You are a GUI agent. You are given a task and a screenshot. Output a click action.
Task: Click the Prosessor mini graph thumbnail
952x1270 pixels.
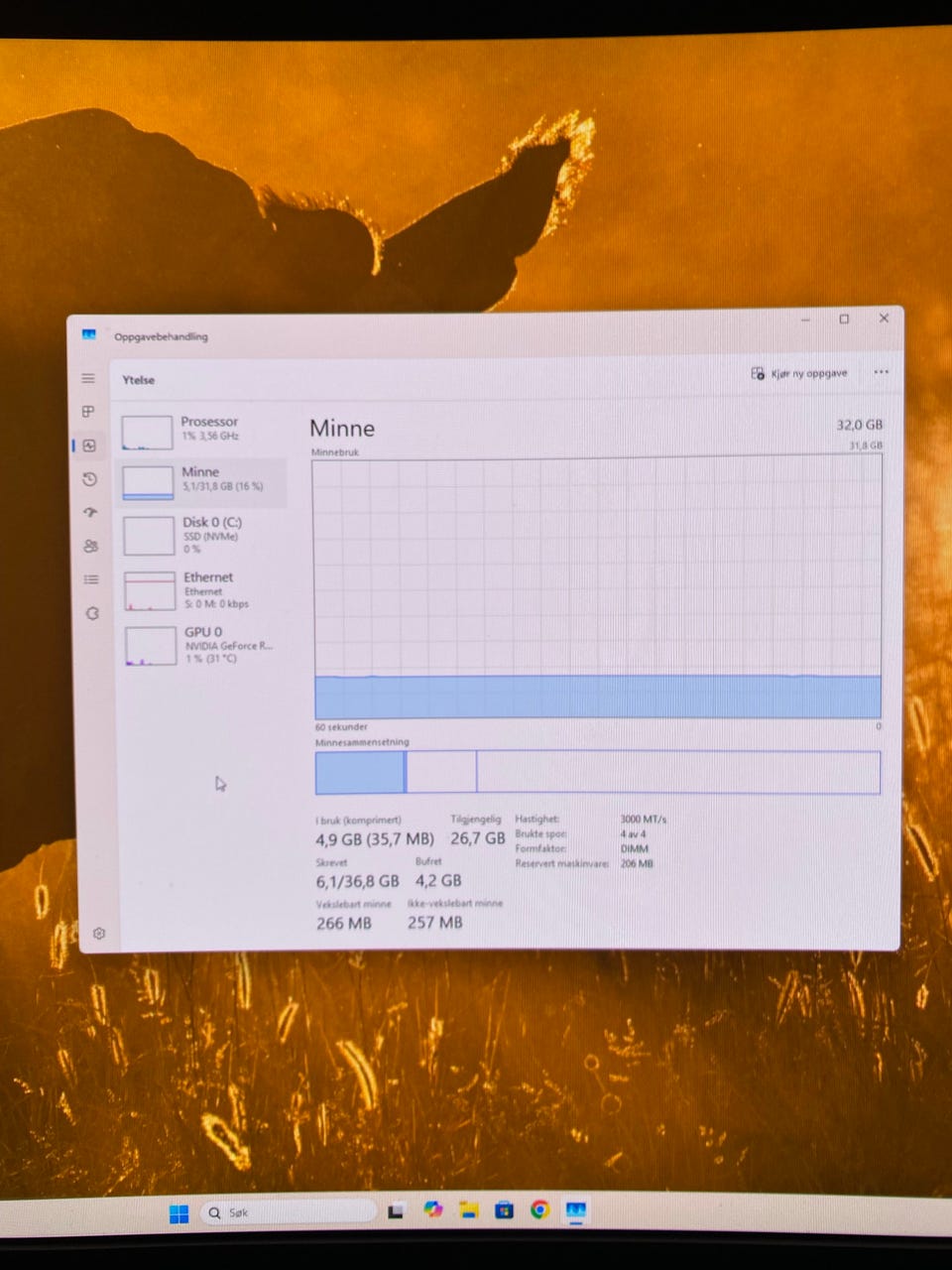tap(147, 433)
